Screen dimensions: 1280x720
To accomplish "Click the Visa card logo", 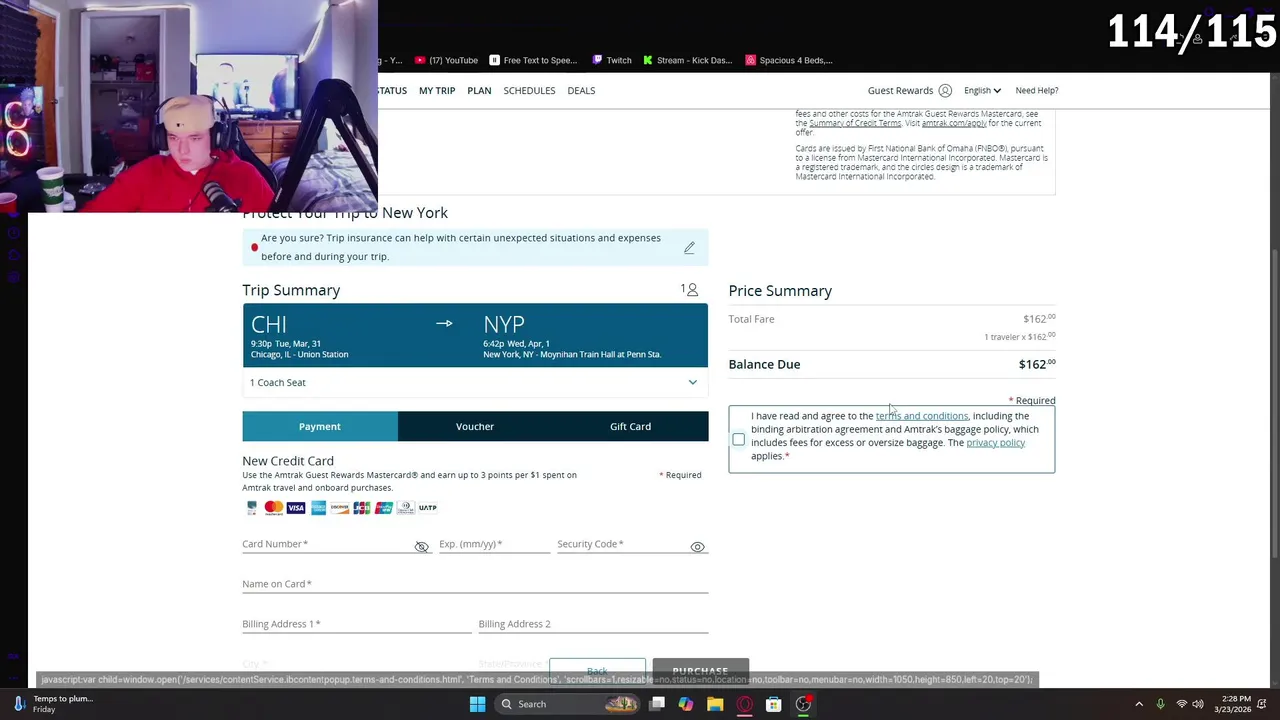I will [296, 508].
